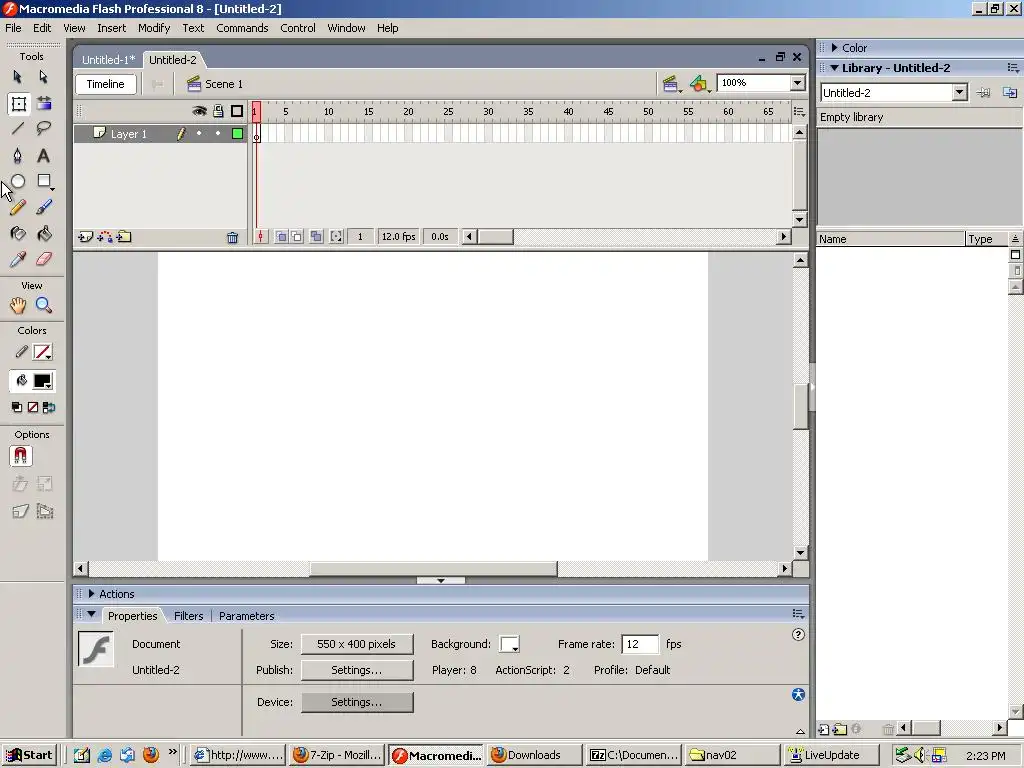
Task: Select the Zoom magnifier tool
Action: click(44, 305)
